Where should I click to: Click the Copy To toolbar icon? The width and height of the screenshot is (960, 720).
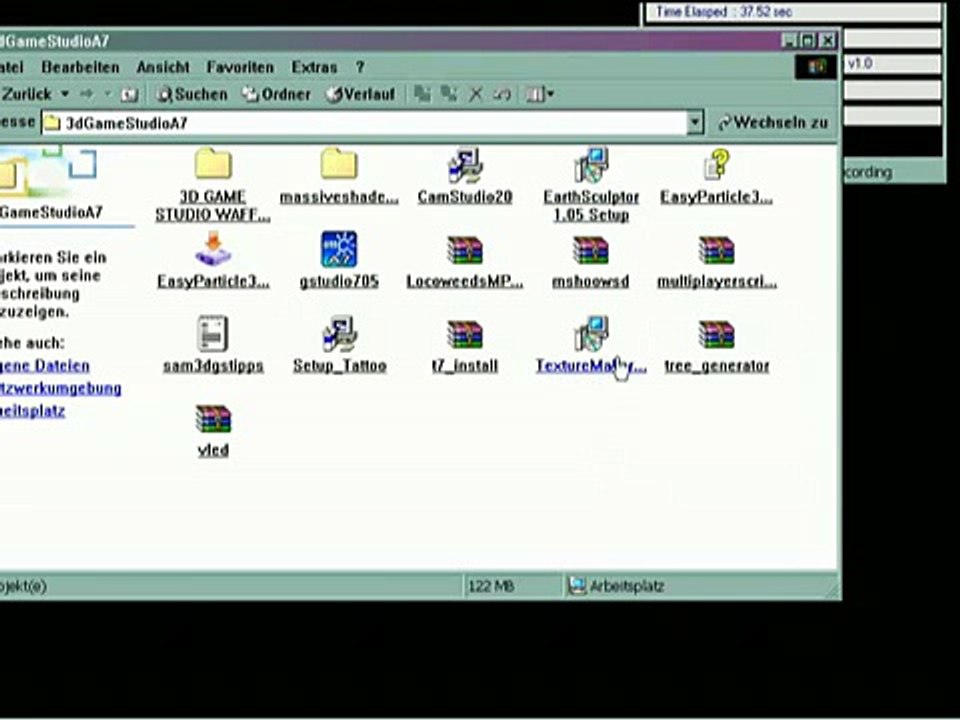coord(449,94)
